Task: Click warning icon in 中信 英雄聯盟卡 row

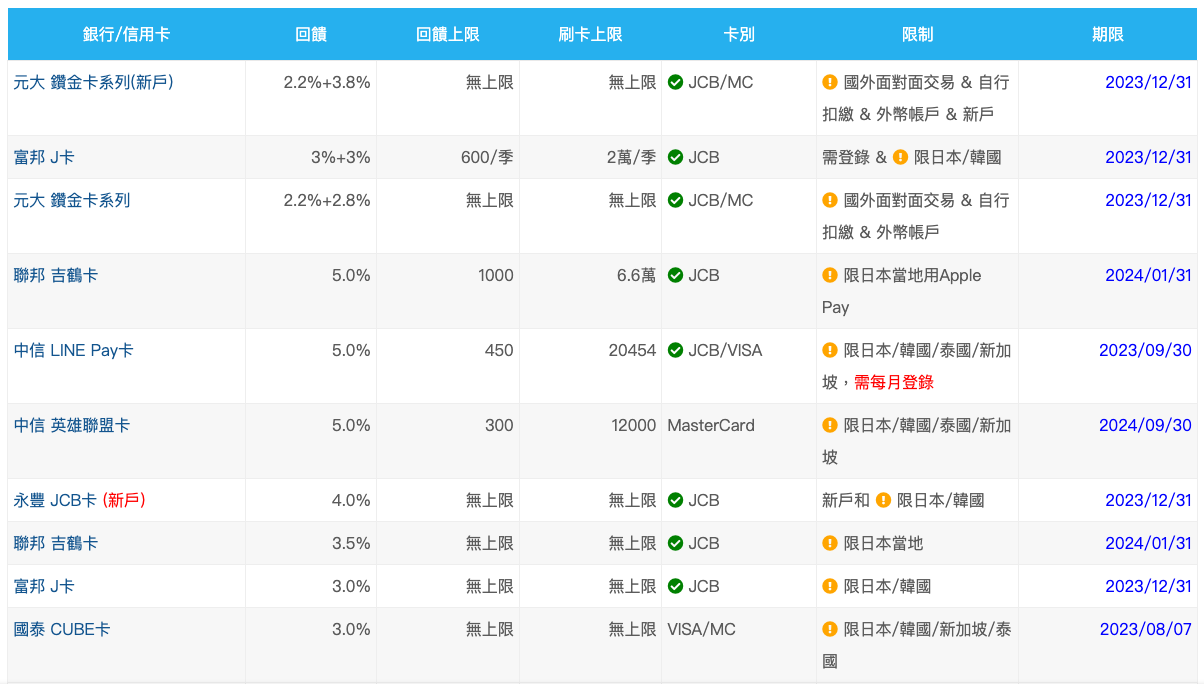Action: pyautogui.click(x=830, y=425)
